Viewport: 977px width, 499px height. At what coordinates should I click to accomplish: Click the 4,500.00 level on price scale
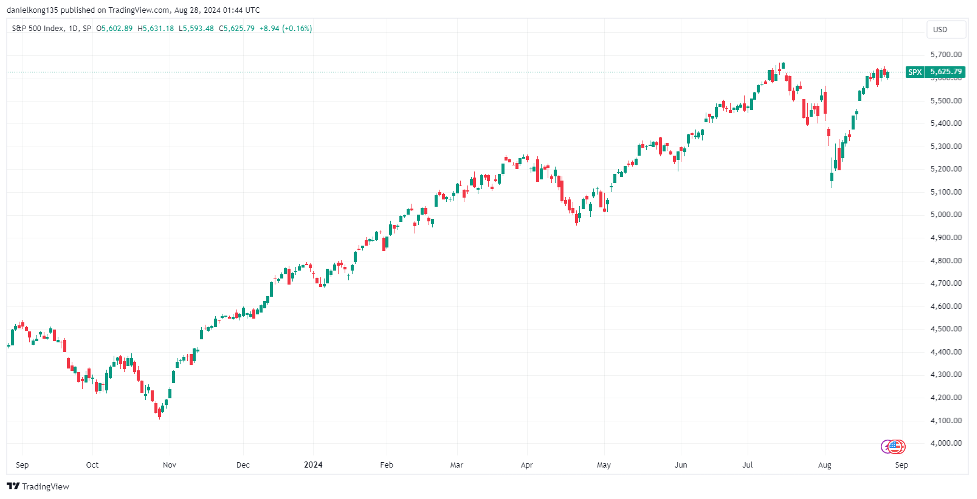946,329
